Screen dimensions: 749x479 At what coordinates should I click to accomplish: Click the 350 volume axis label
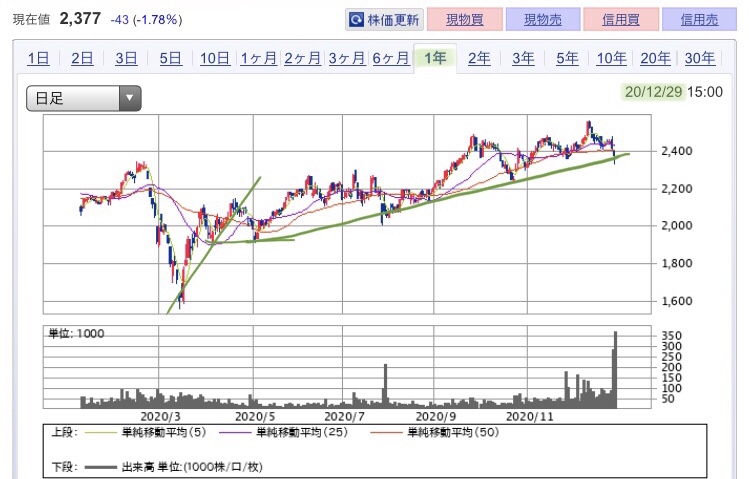(x=671, y=335)
